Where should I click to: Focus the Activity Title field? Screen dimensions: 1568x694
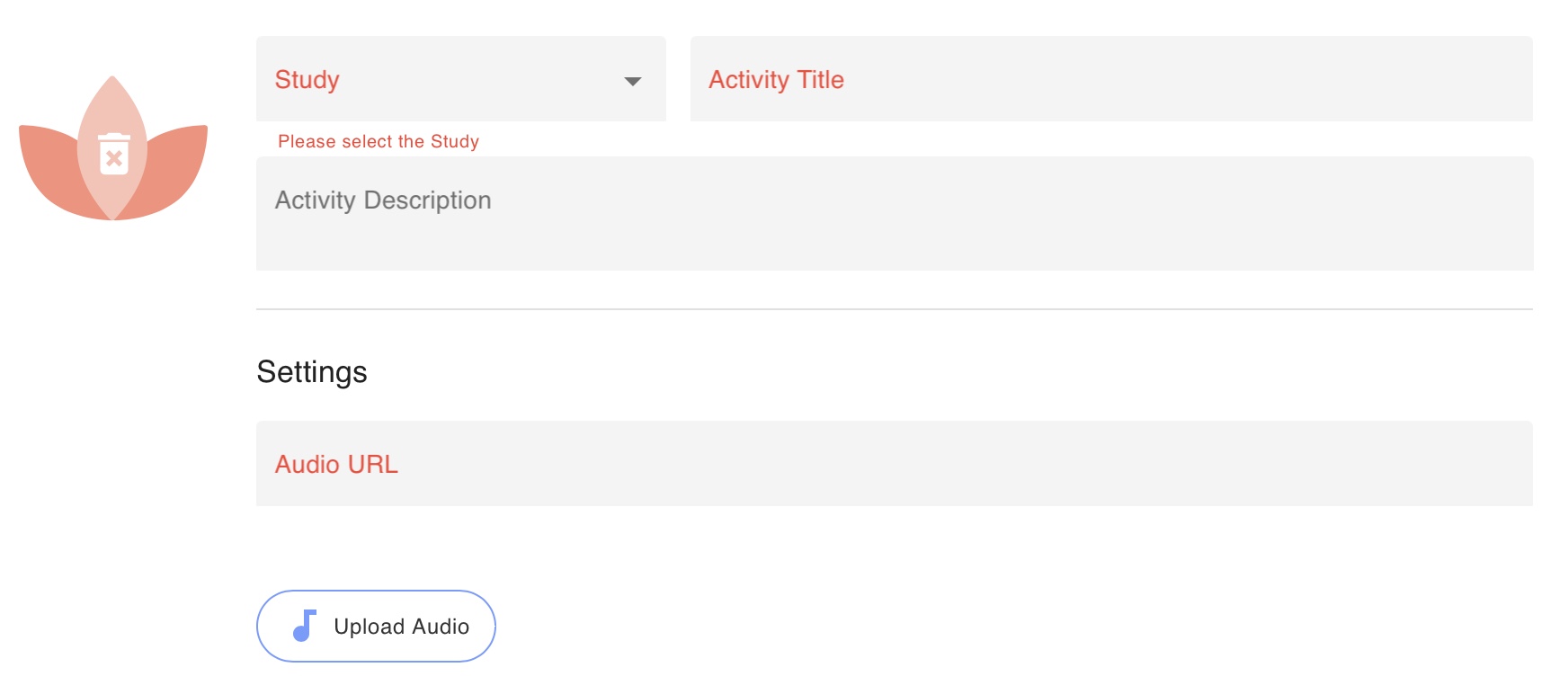coord(1111,79)
